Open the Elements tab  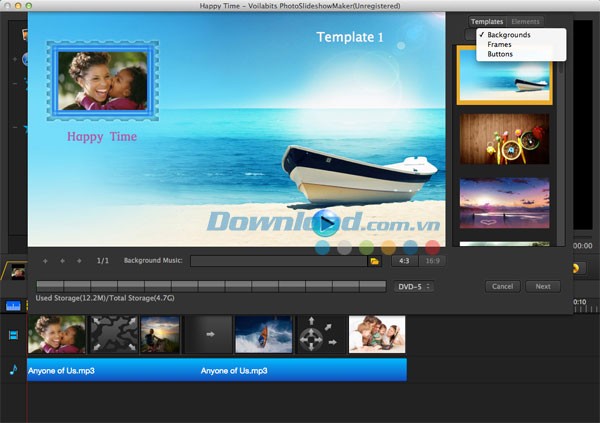(525, 21)
